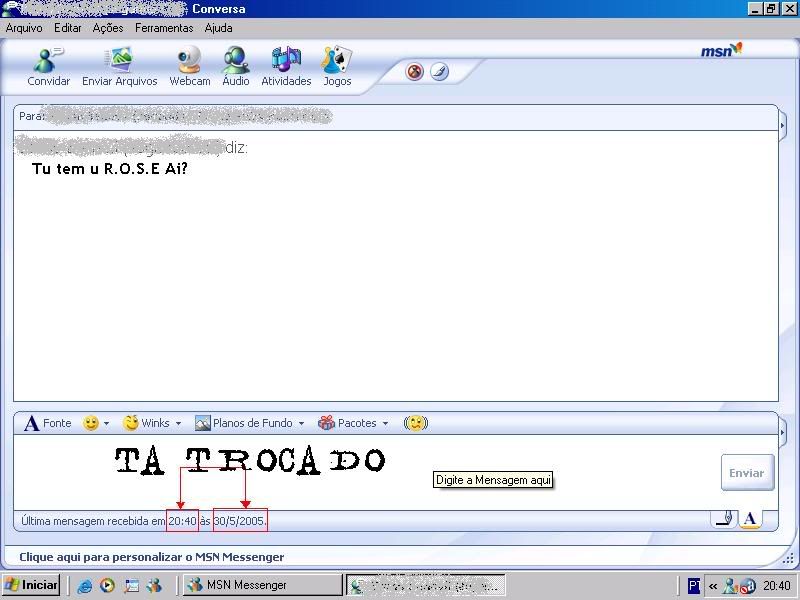Switch to text typing mode tab
This screenshot has height=600, width=800.
coord(749,519)
